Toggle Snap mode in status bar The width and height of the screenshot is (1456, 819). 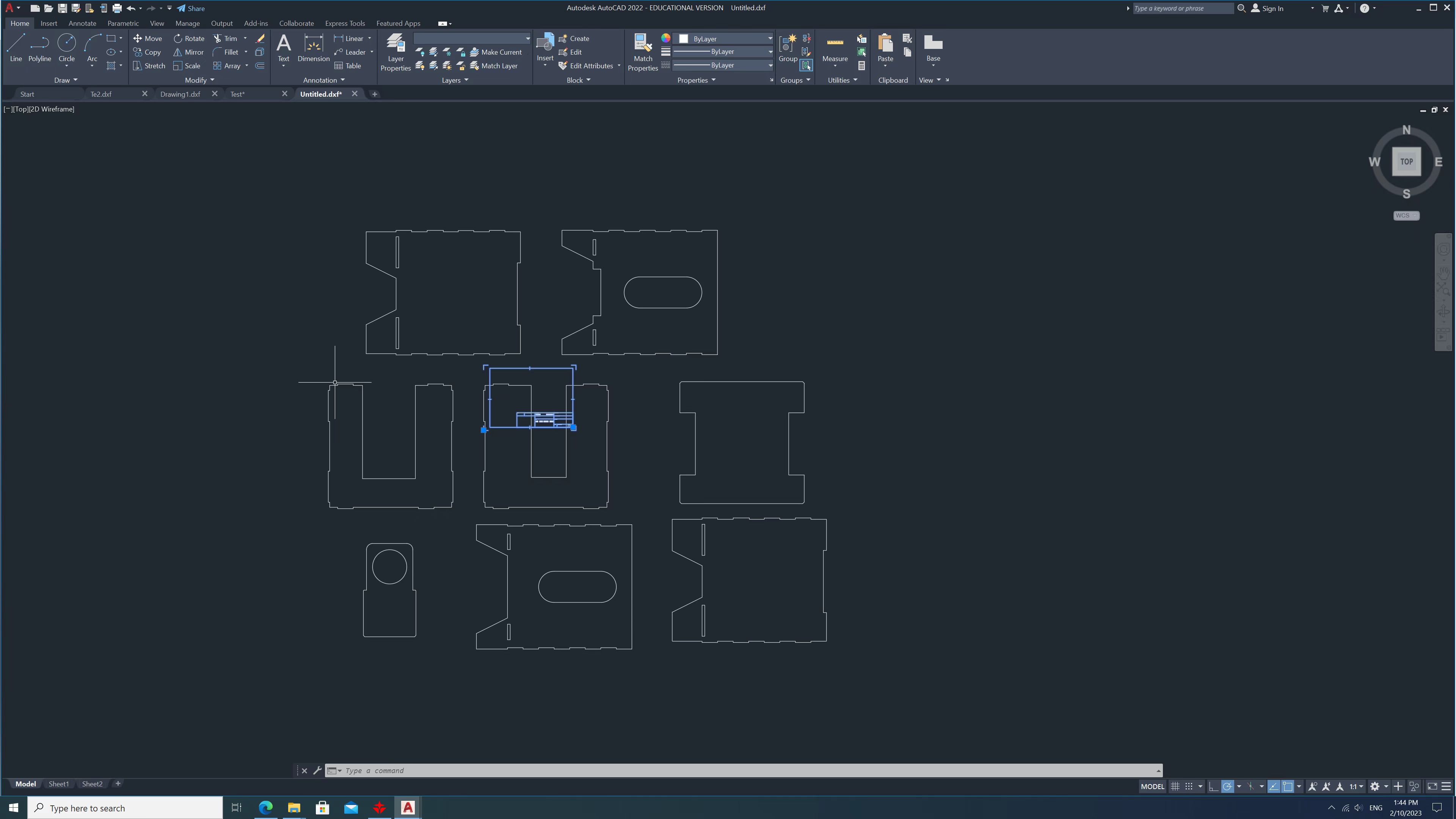(x=1189, y=786)
